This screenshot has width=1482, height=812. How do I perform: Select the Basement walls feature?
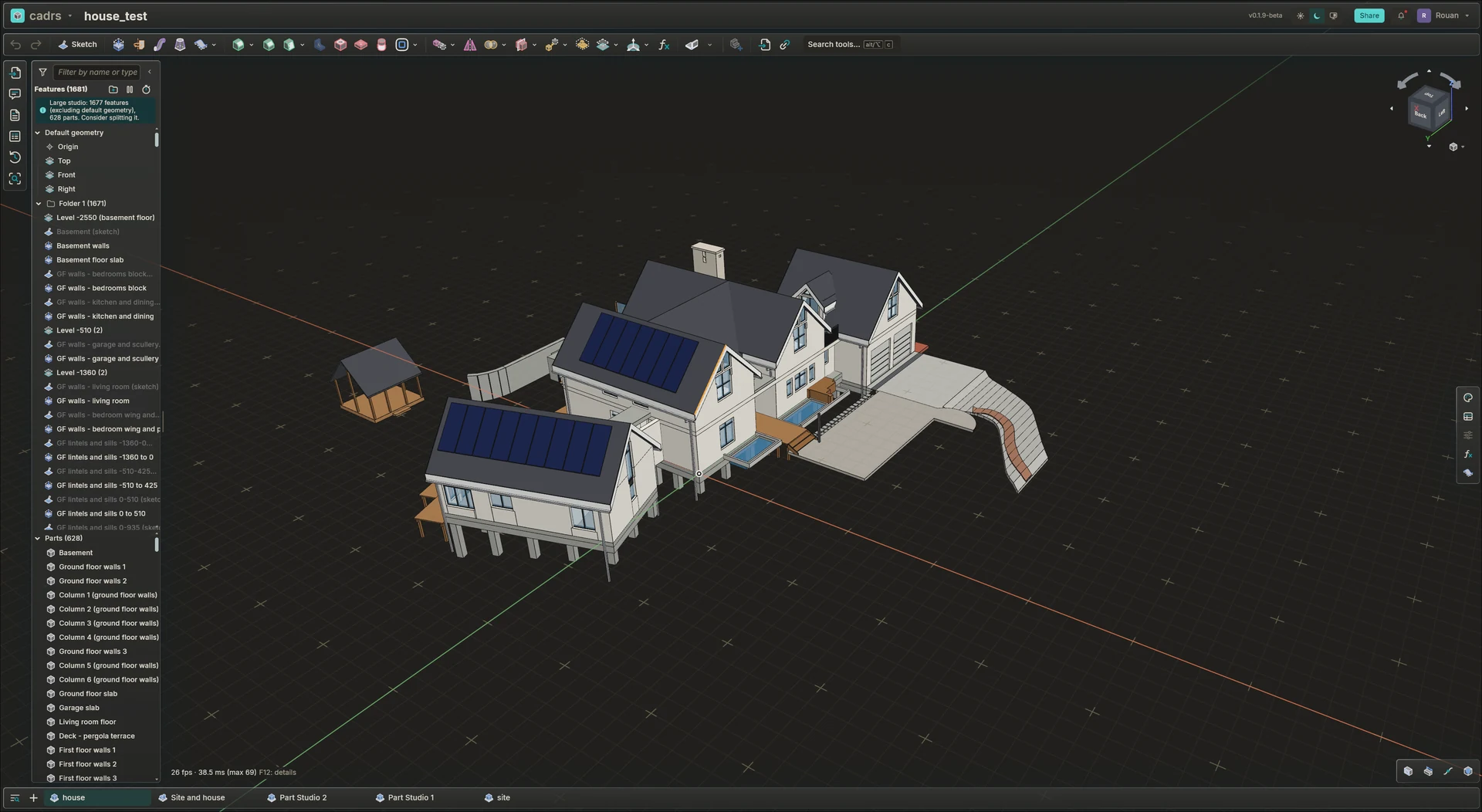[x=83, y=246]
